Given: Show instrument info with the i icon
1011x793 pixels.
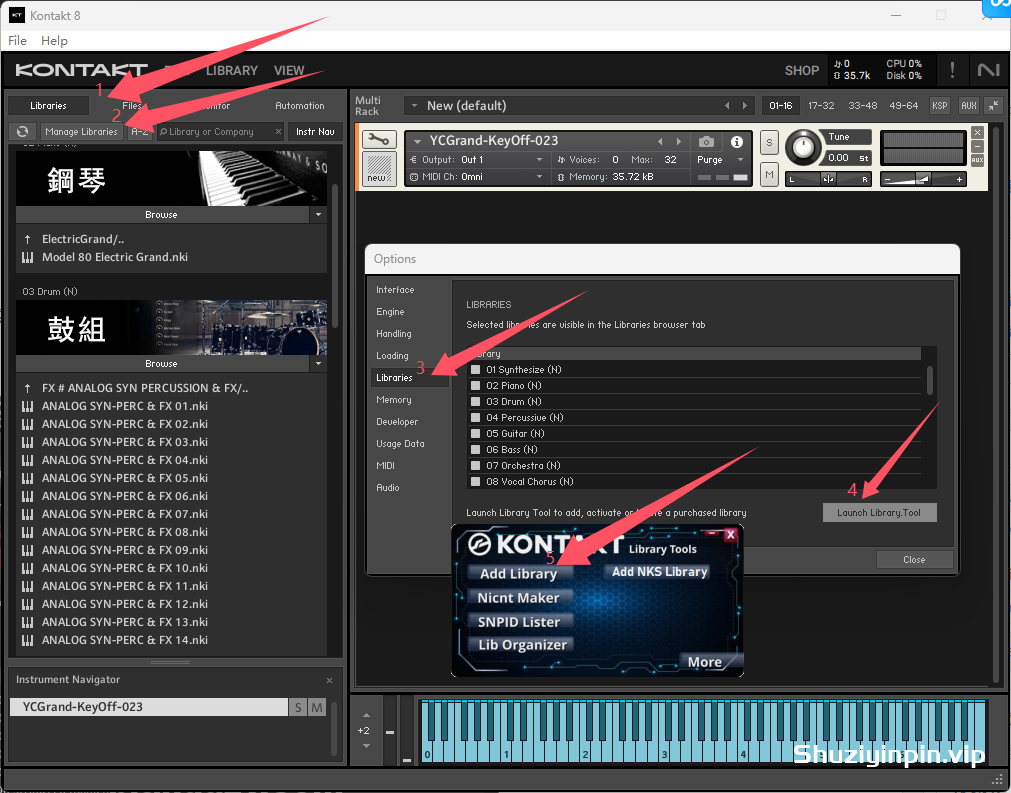Looking at the screenshot, I should coord(736,141).
